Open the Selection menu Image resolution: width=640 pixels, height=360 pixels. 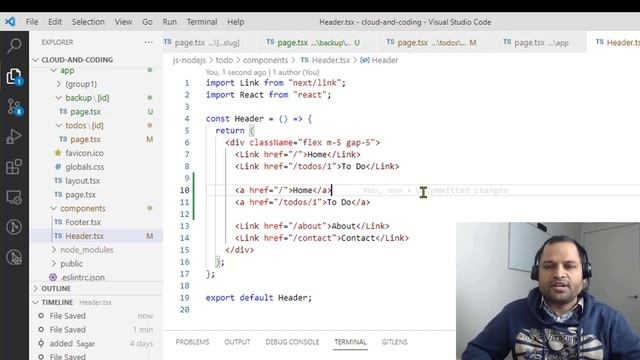click(88, 22)
